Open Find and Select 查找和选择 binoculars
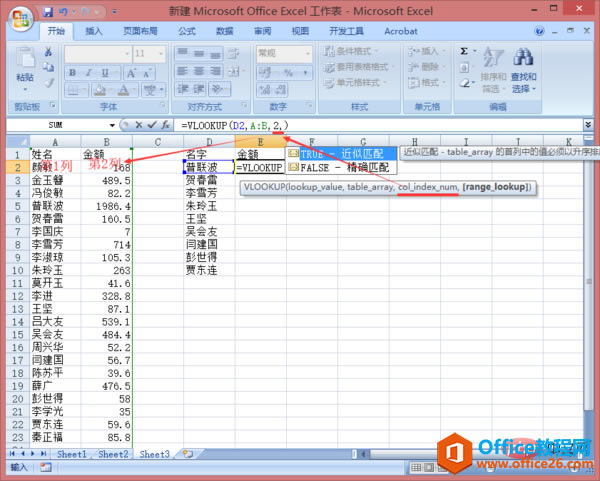This screenshot has width=600, height=481. pyautogui.click(x=523, y=70)
